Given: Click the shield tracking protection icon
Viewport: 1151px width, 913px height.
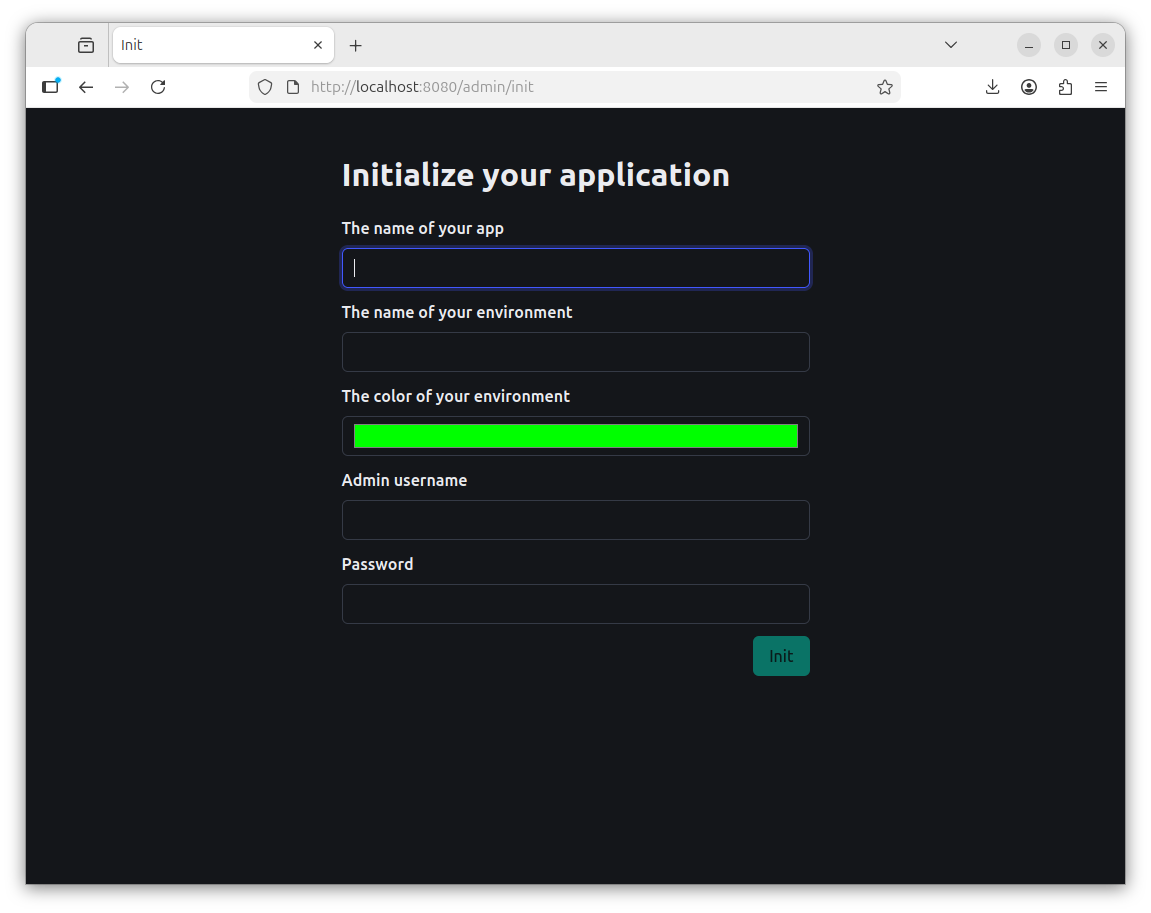Looking at the screenshot, I should 264,87.
